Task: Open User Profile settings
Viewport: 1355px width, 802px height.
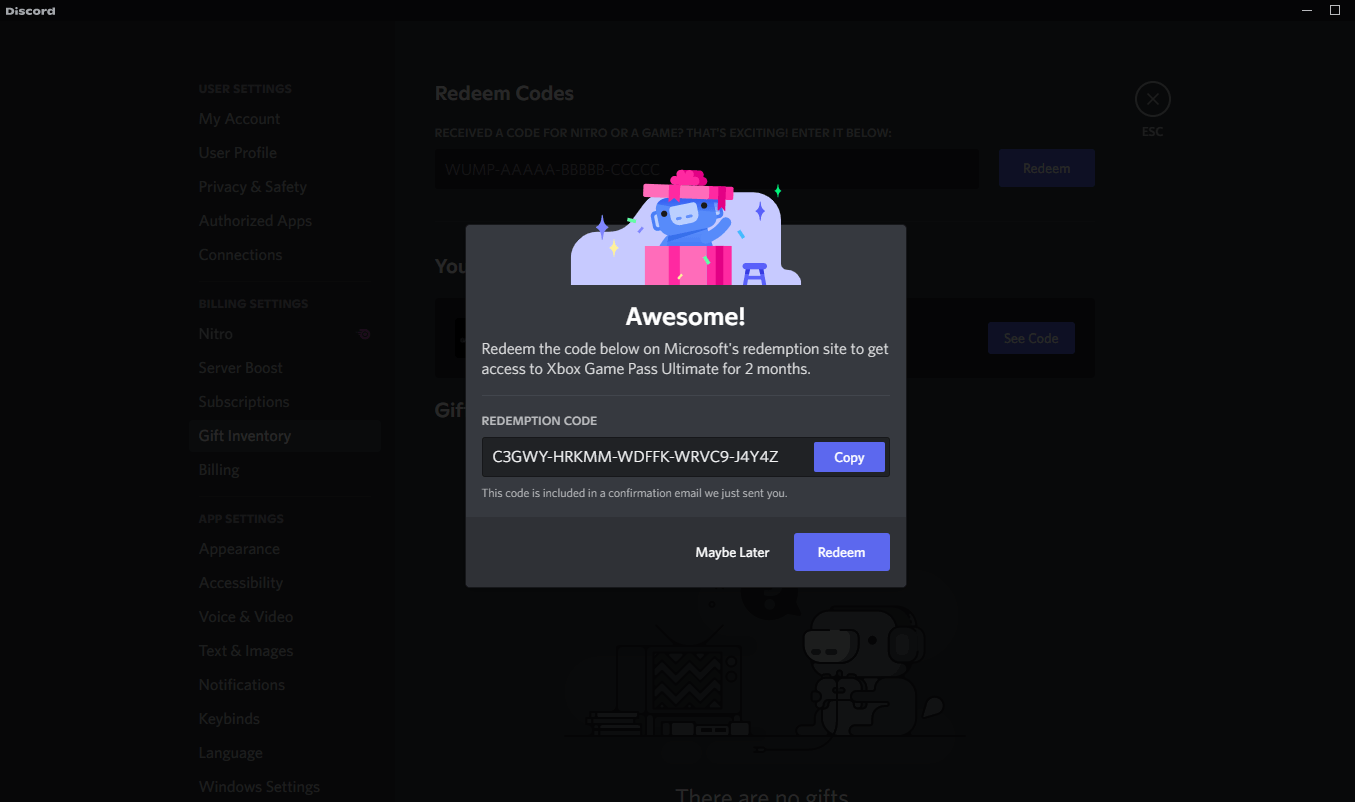Action: tap(284, 153)
